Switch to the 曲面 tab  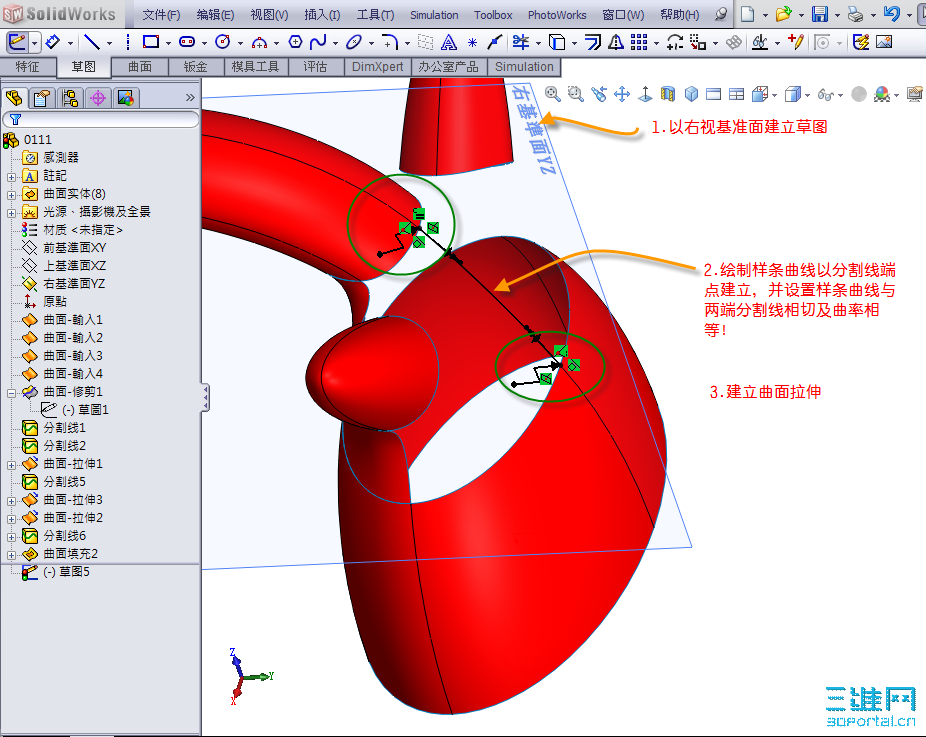click(140, 67)
